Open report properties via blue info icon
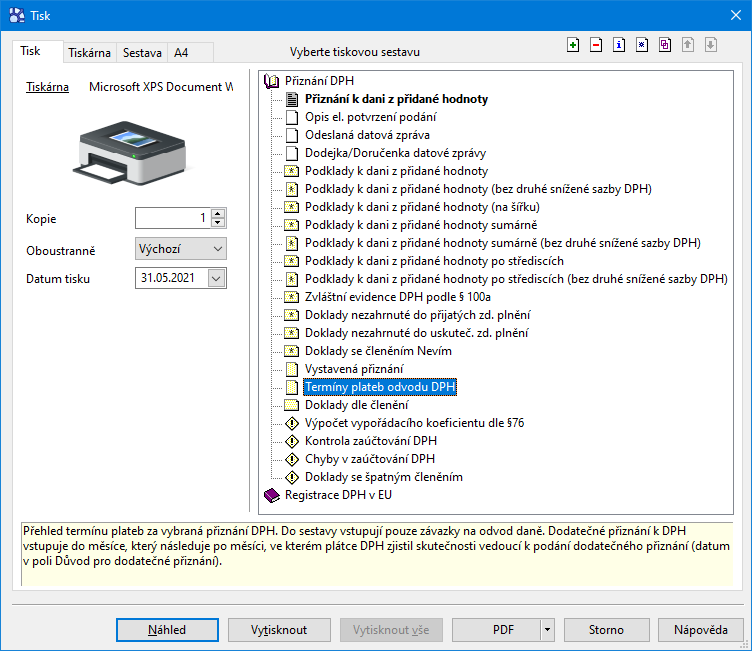 (619, 45)
